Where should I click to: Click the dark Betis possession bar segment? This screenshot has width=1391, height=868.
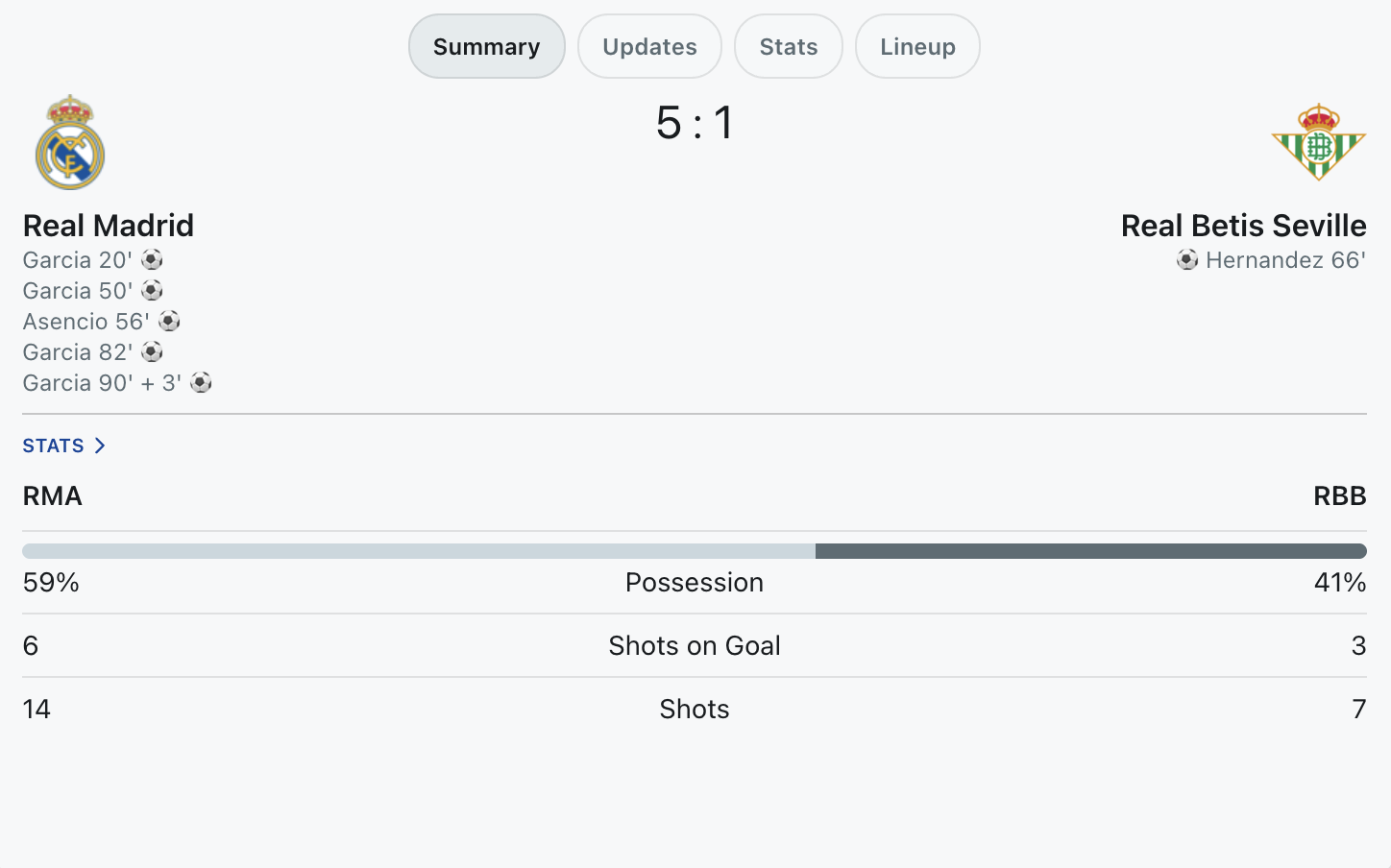tap(1090, 551)
